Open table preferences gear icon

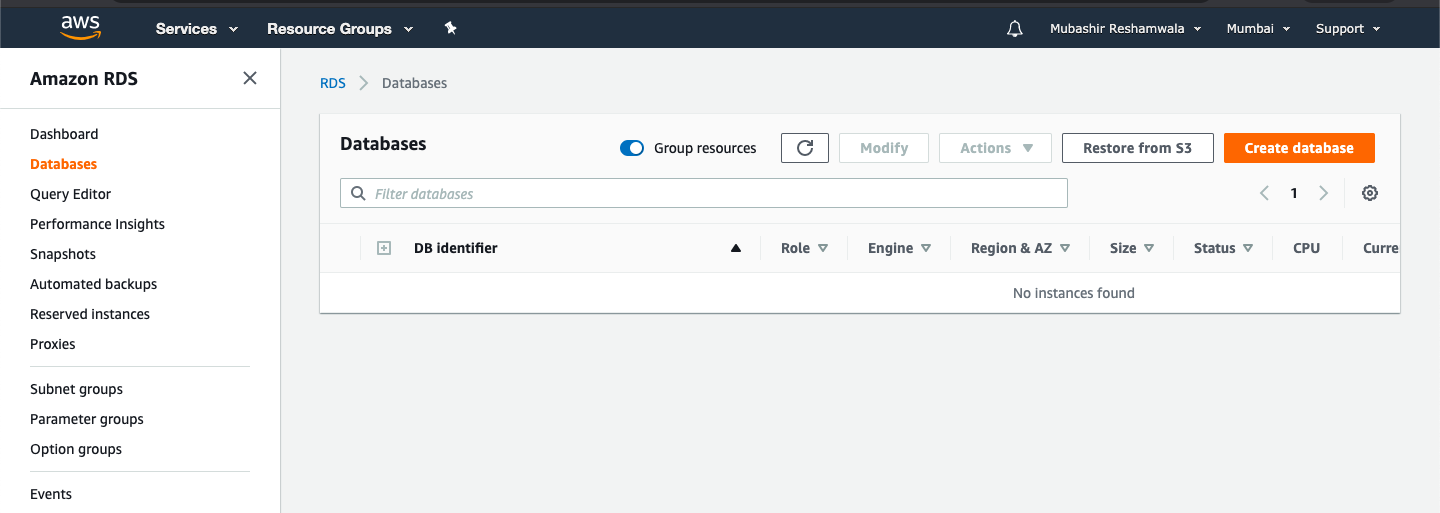[x=1370, y=193]
